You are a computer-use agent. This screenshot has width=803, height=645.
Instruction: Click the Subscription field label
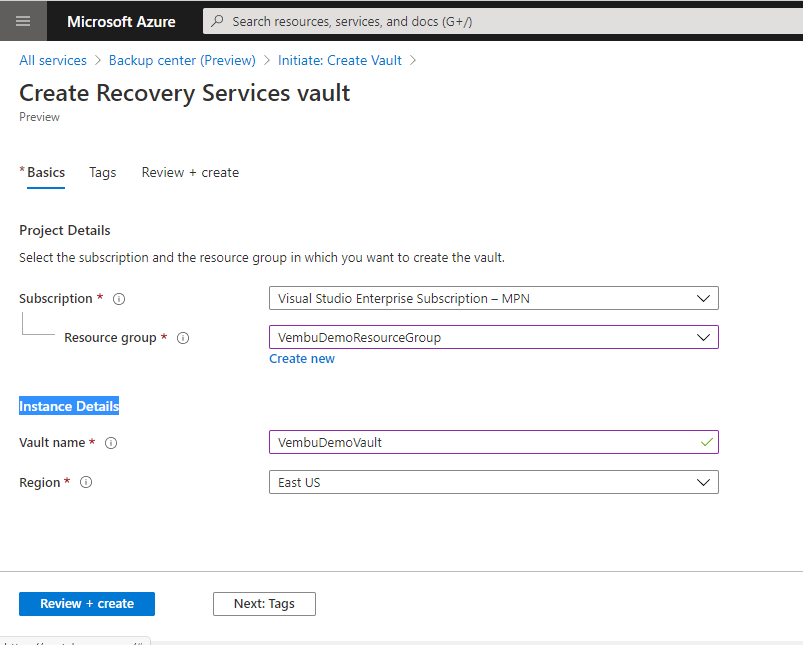pos(56,299)
